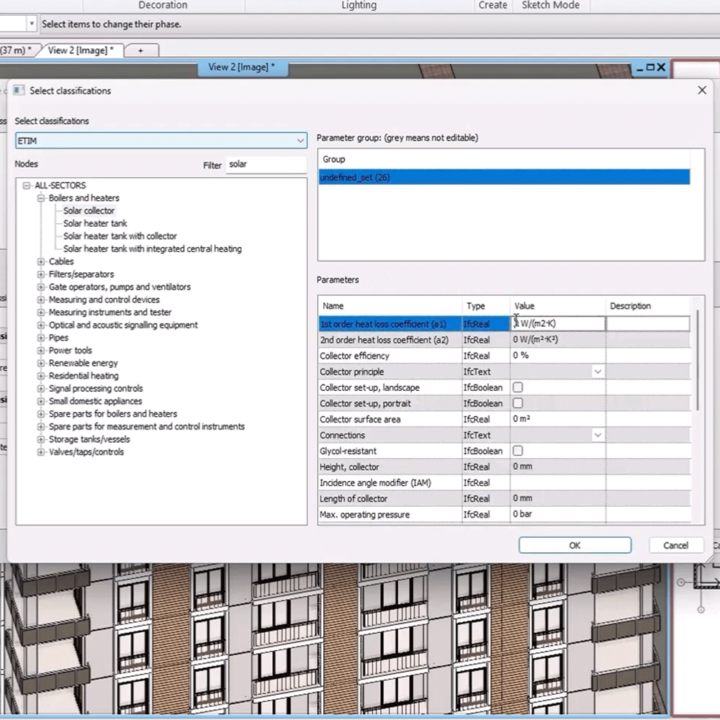
Task: Click the Height, collector '0 mm' value
Action: [x=522, y=467]
